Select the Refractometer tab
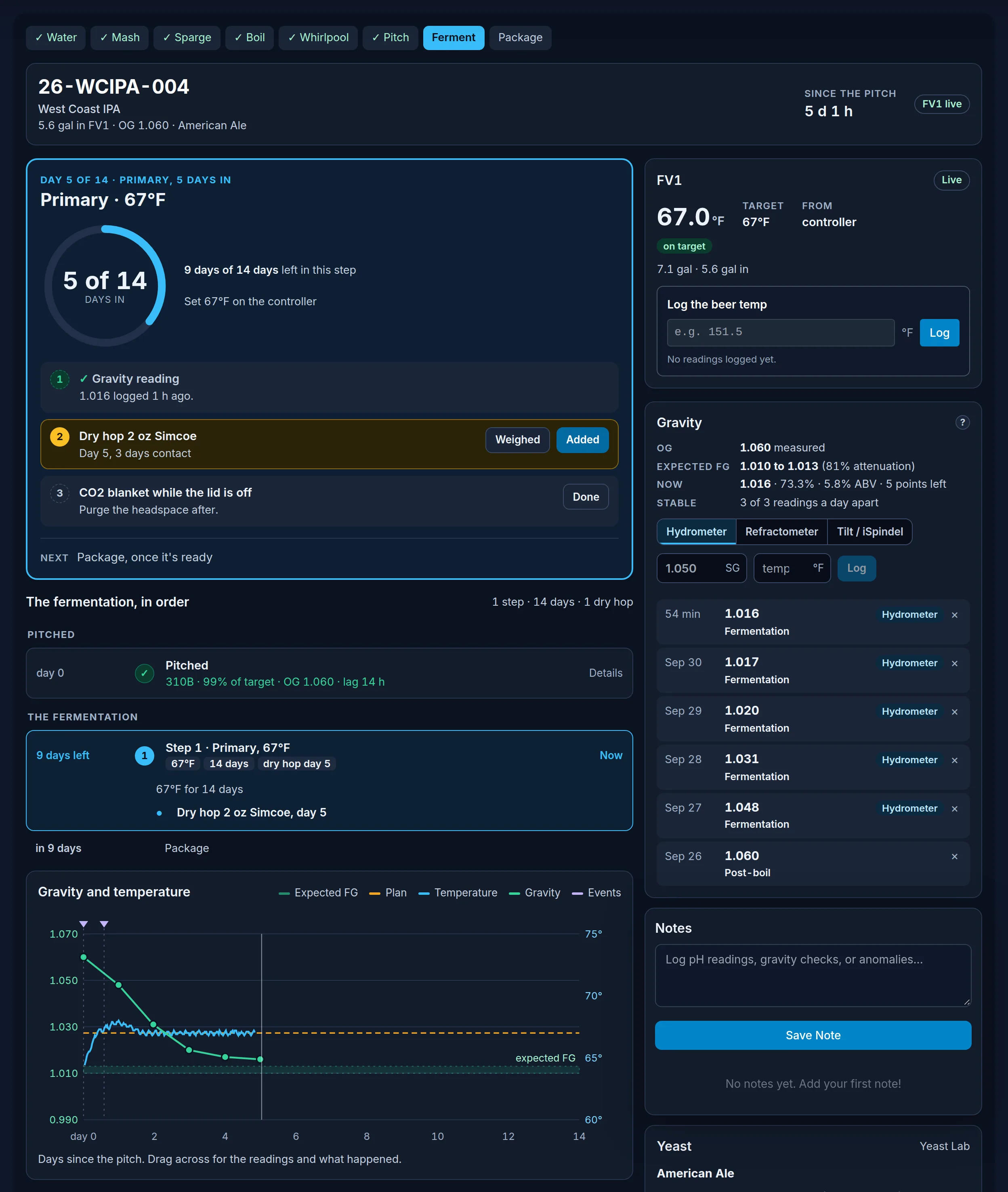 [781, 532]
